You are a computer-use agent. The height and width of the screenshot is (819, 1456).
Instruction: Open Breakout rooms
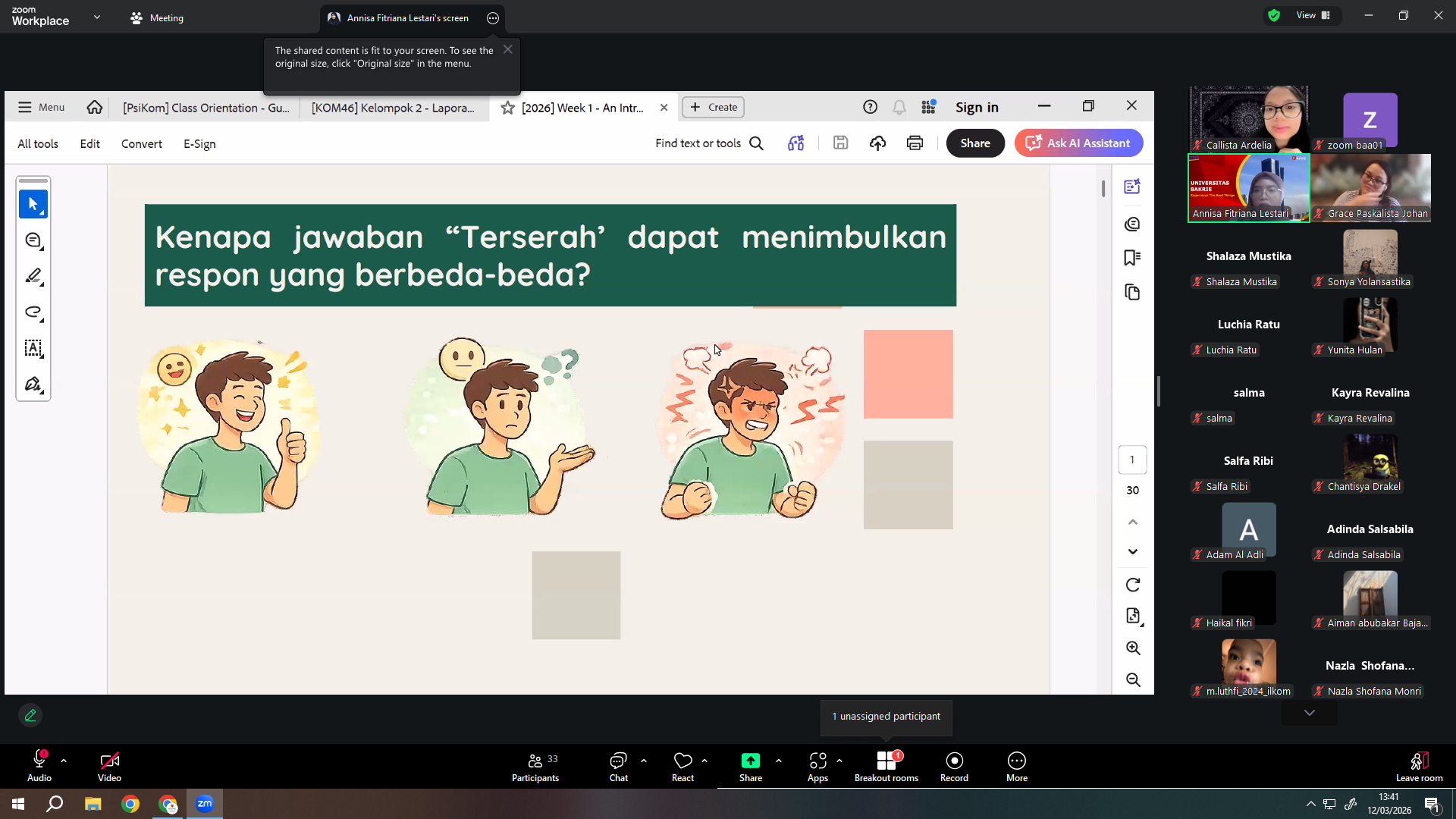click(886, 766)
